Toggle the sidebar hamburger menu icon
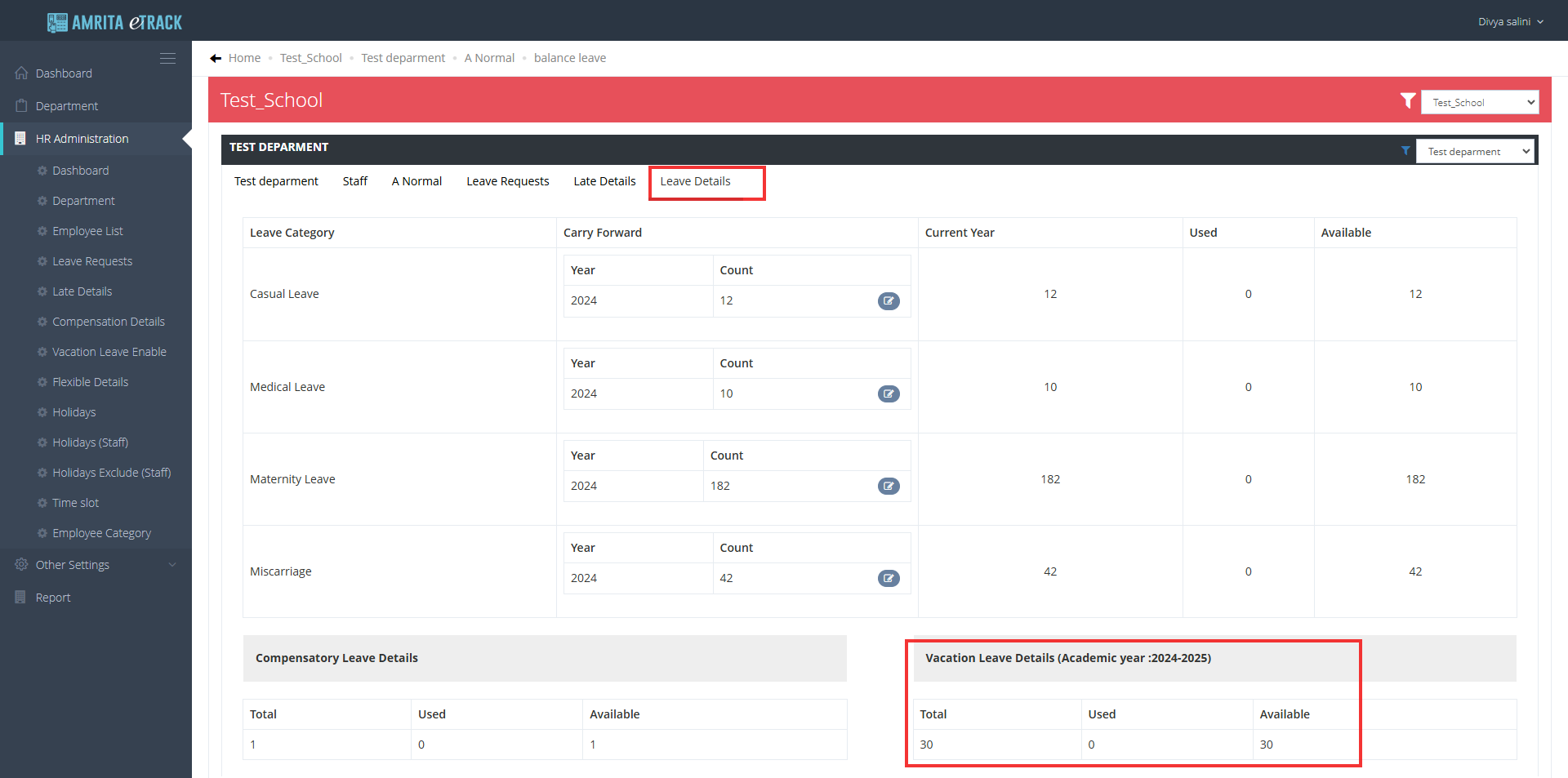 [x=167, y=59]
